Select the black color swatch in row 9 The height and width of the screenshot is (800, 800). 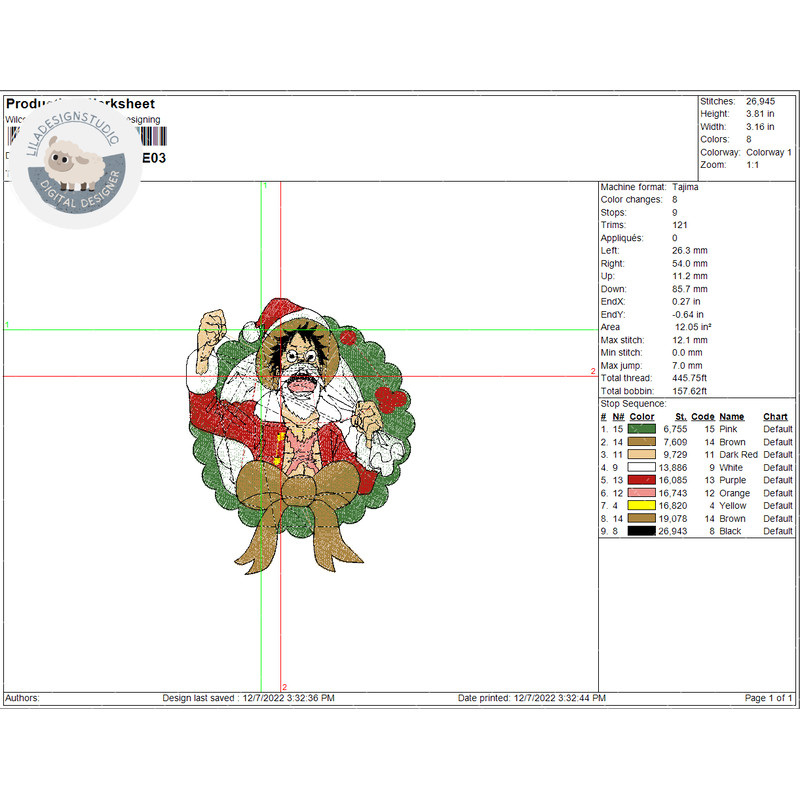641,532
